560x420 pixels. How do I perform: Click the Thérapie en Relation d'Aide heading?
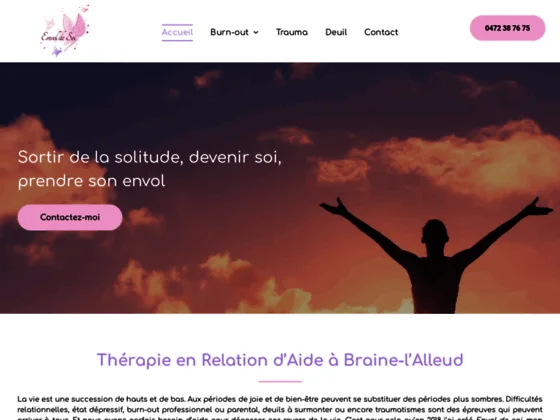pyautogui.click(x=280, y=360)
